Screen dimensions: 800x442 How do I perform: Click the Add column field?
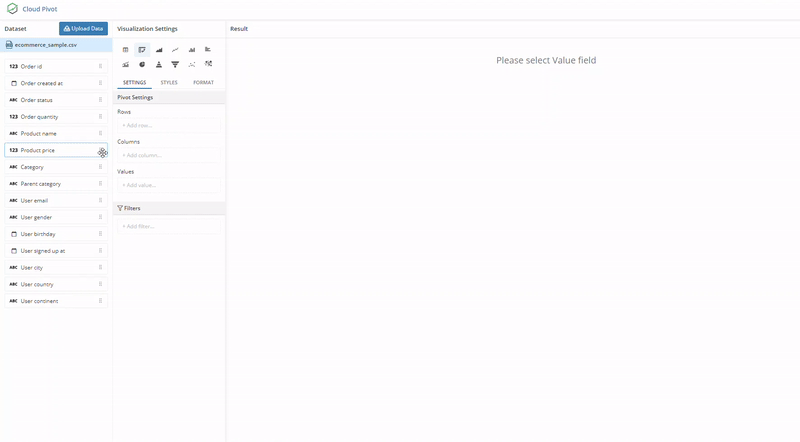point(168,155)
